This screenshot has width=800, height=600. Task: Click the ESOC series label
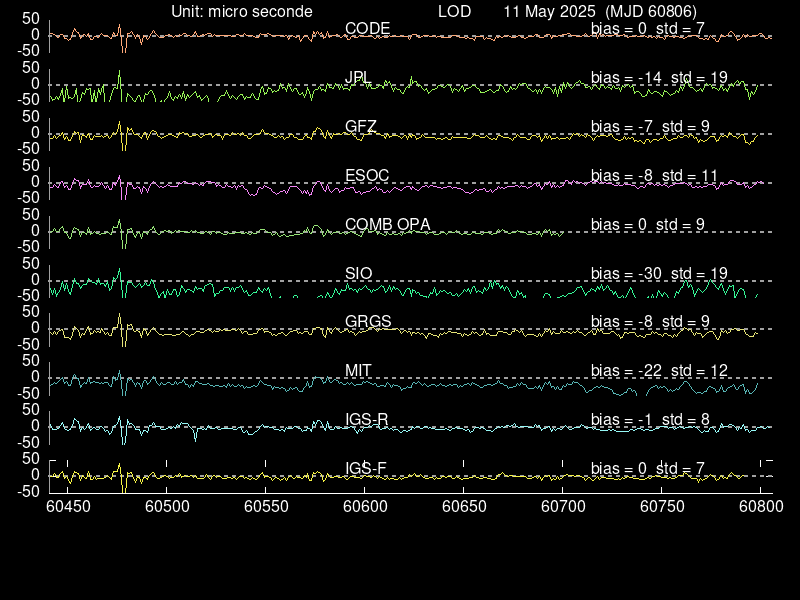point(367,176)
